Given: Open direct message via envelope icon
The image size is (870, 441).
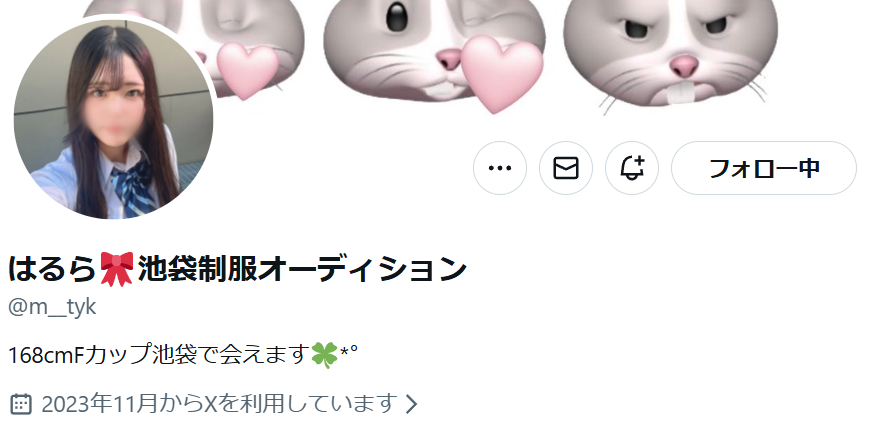Looking at the screenshot, I should pos(565,168).
